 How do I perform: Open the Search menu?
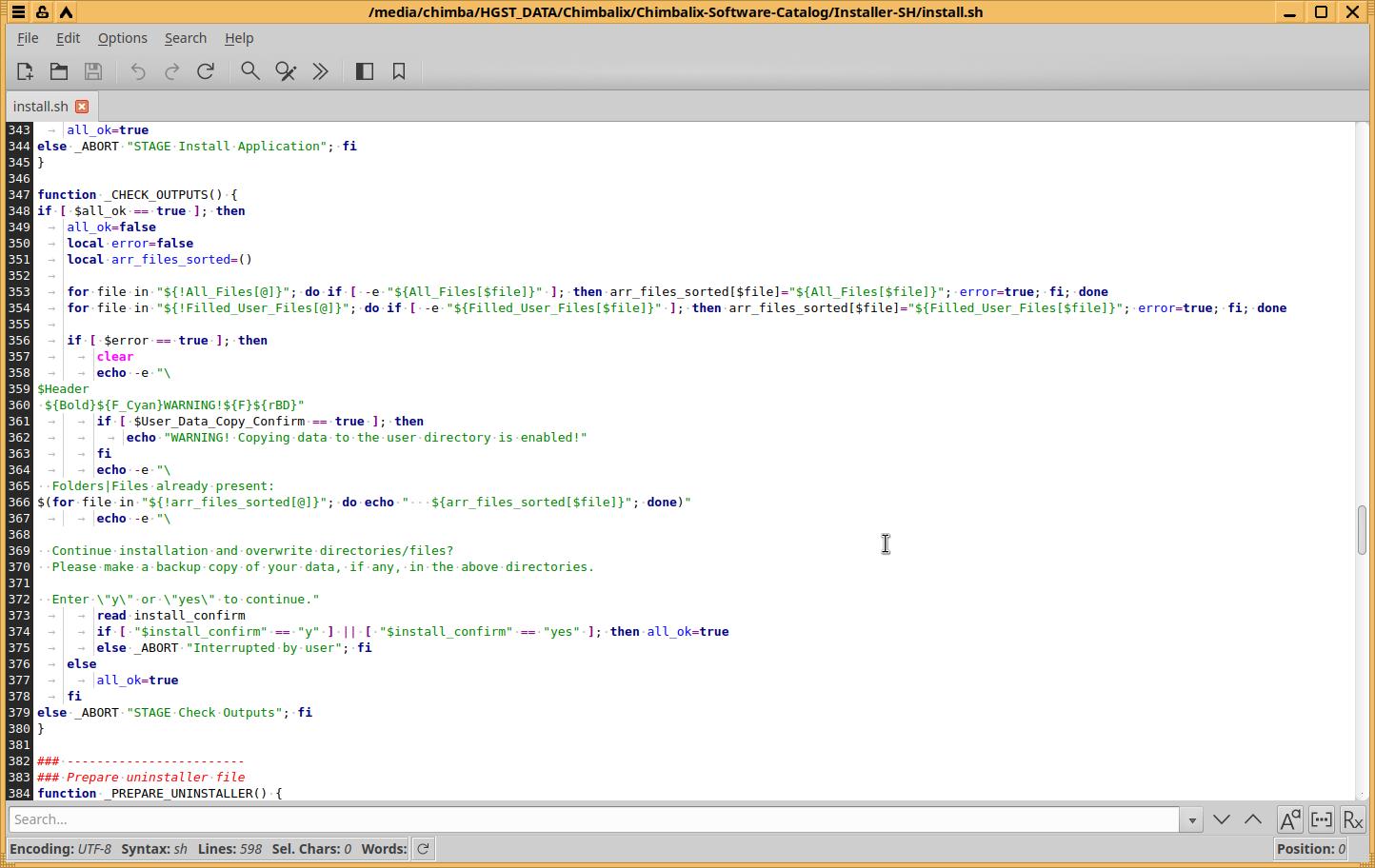tap(185, 38)
